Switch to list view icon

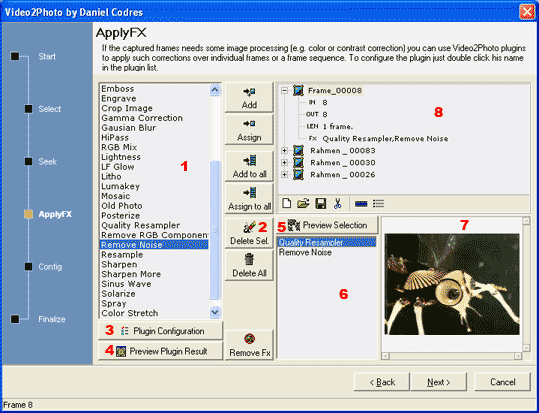click(378, 204)
